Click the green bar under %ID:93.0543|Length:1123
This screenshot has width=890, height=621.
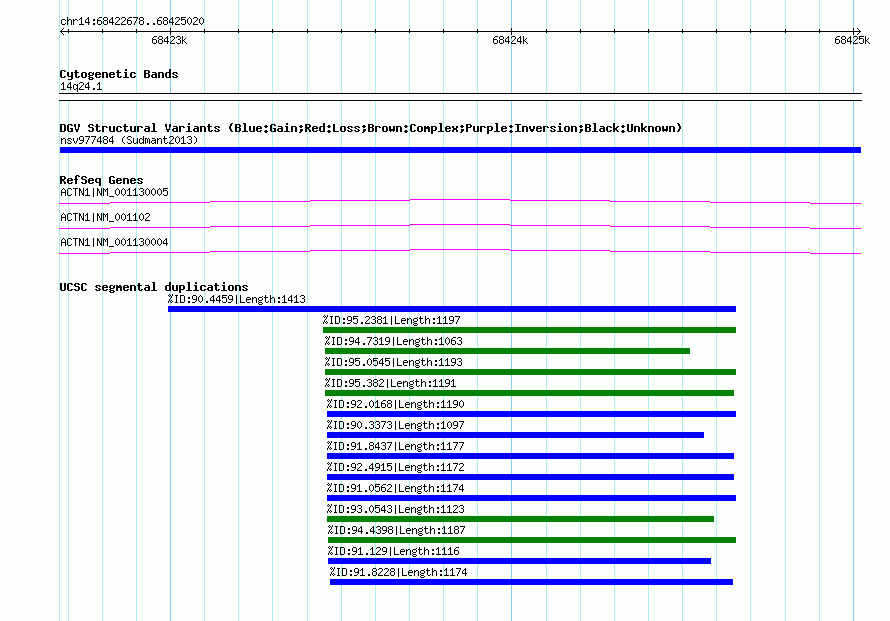tap(520, 519)
